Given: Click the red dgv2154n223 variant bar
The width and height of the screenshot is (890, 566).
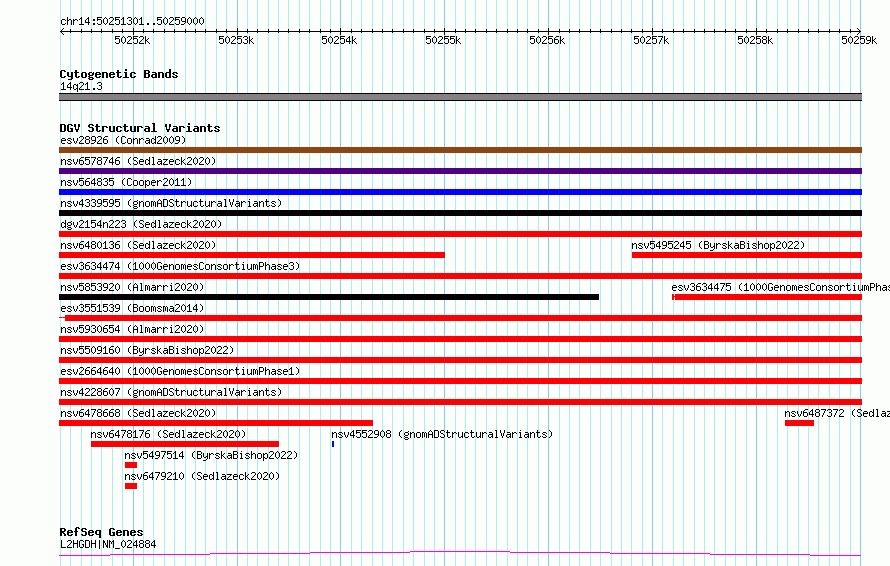Looking at the screenshot, I should point(460,234).
